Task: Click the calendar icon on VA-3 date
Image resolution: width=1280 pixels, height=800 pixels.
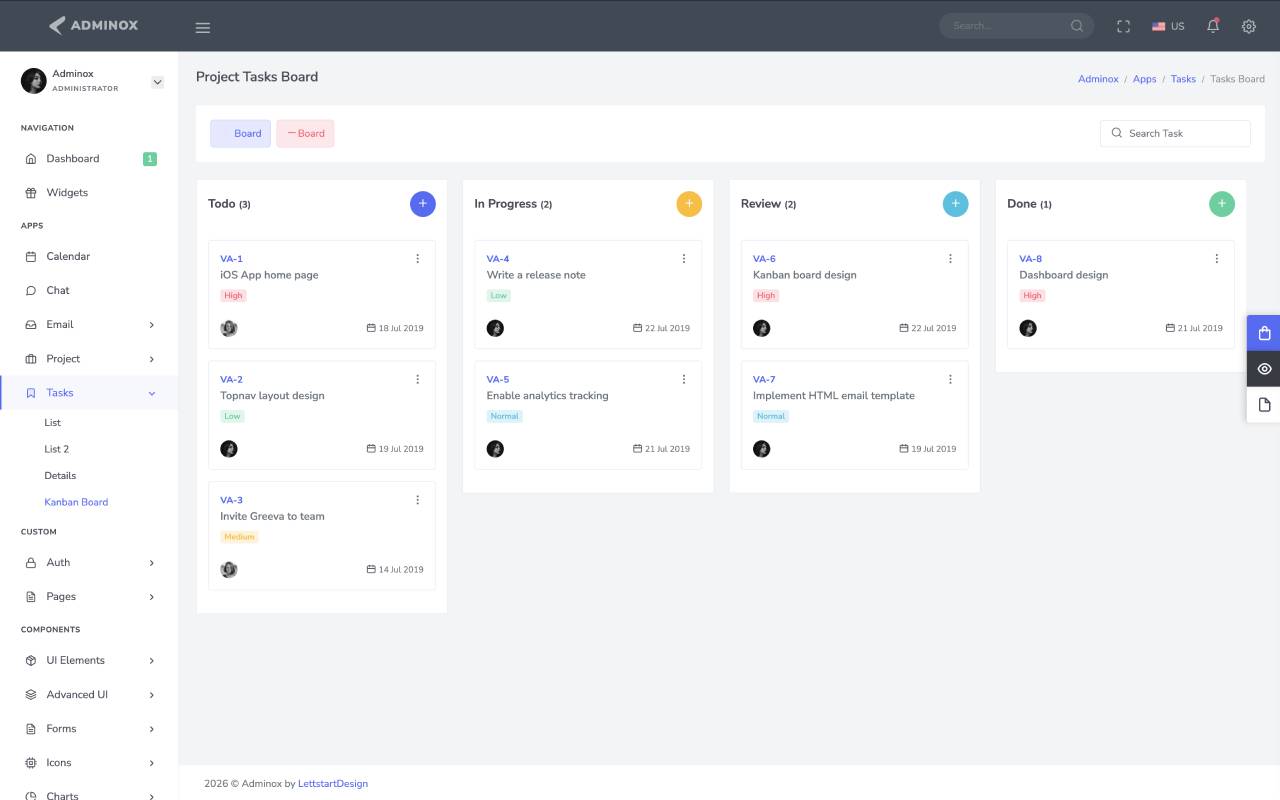Action: (371, 569)
